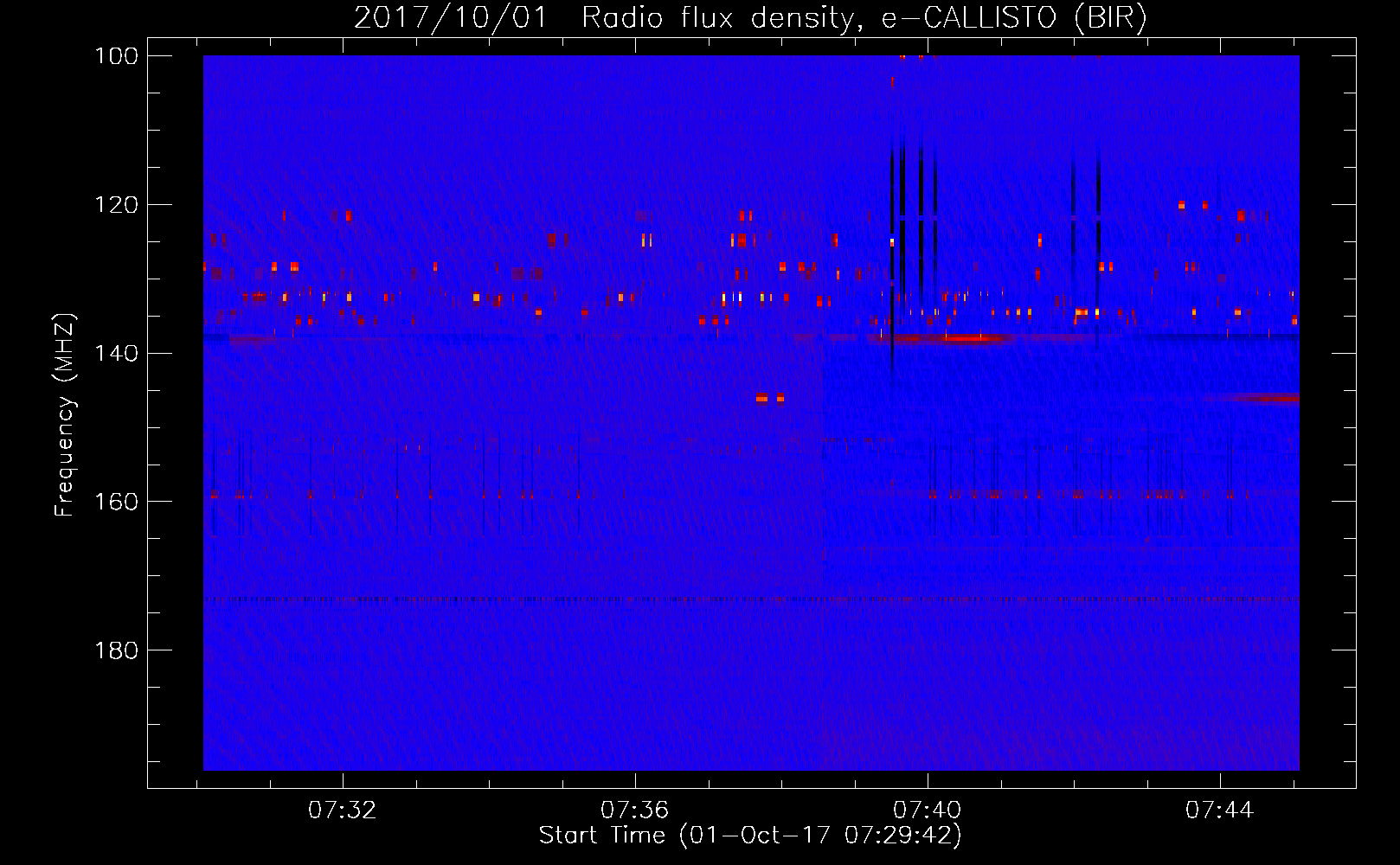Click the 07:44 time tick label
The image size is (1400, 865).
(x=1219, y=811)
